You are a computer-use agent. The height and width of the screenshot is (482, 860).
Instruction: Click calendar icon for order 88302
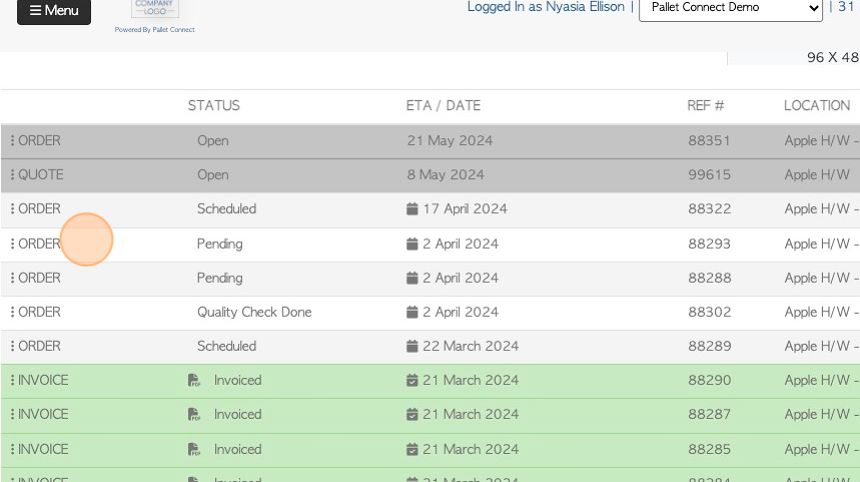click(412, 311)
